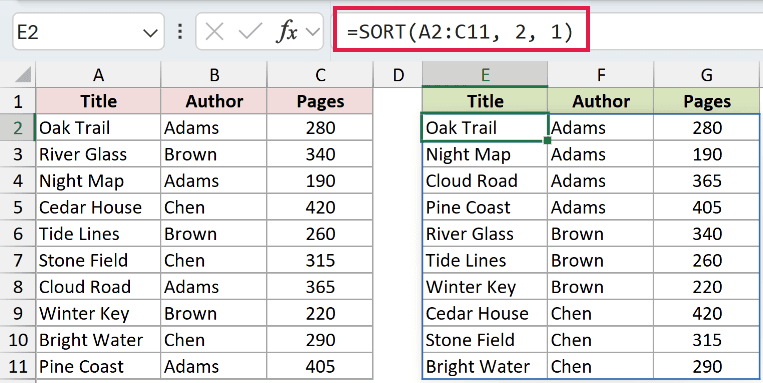Select column C header

(x=320, y=75)
